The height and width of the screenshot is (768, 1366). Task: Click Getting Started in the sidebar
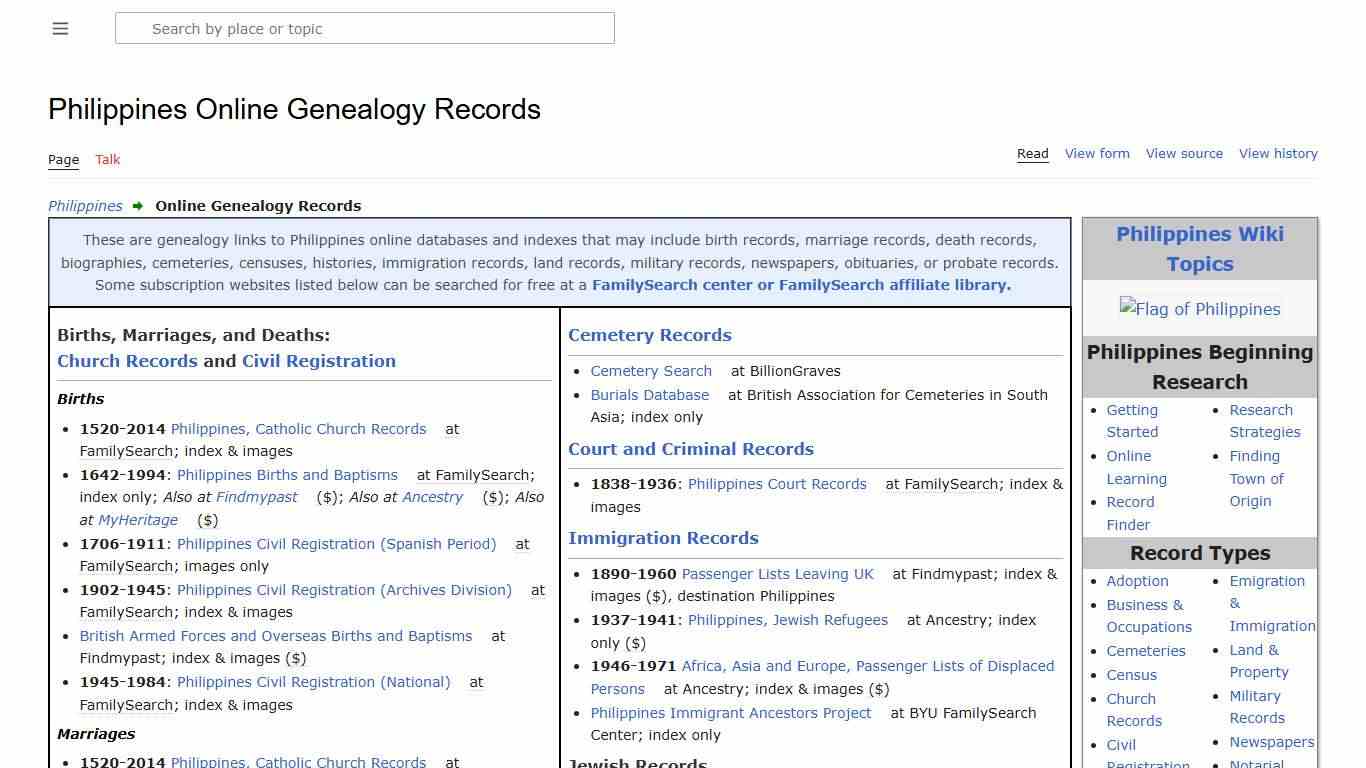coord(1132,421)
